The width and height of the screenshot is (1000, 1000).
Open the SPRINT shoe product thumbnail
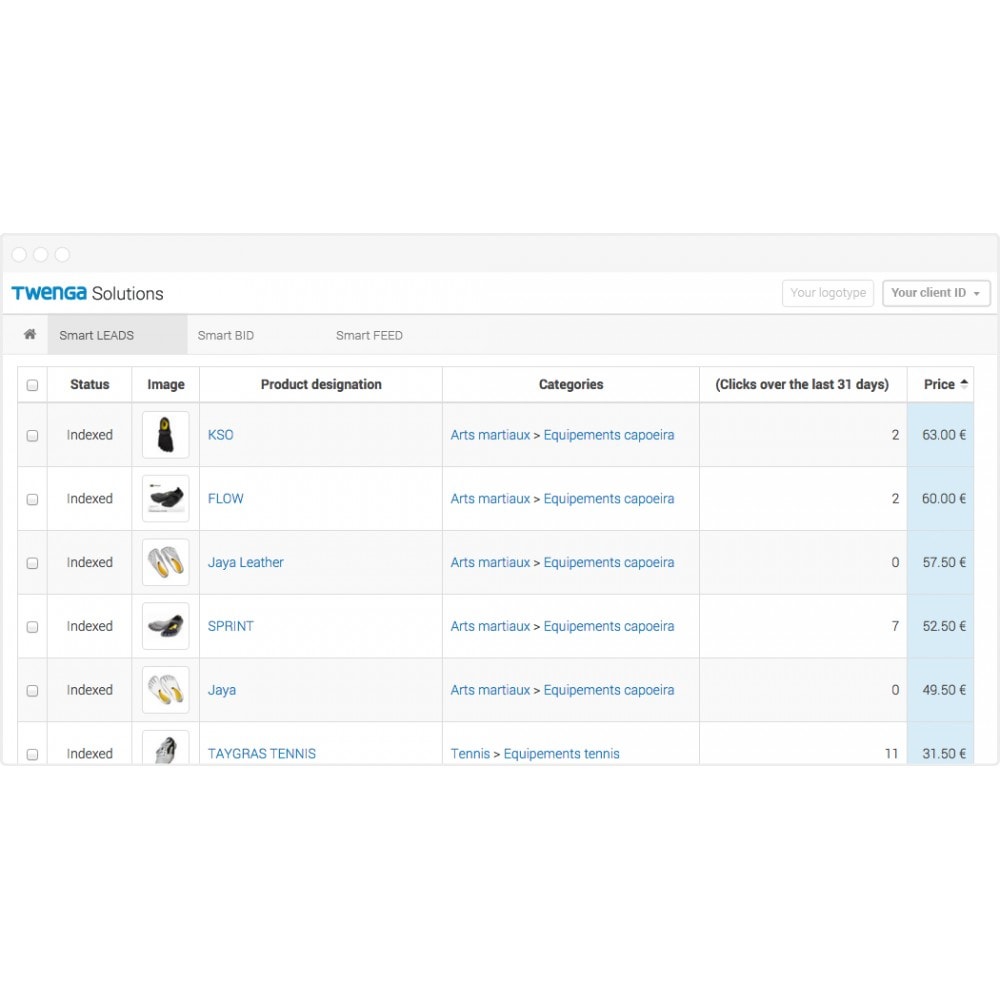[x=166, y=626]
